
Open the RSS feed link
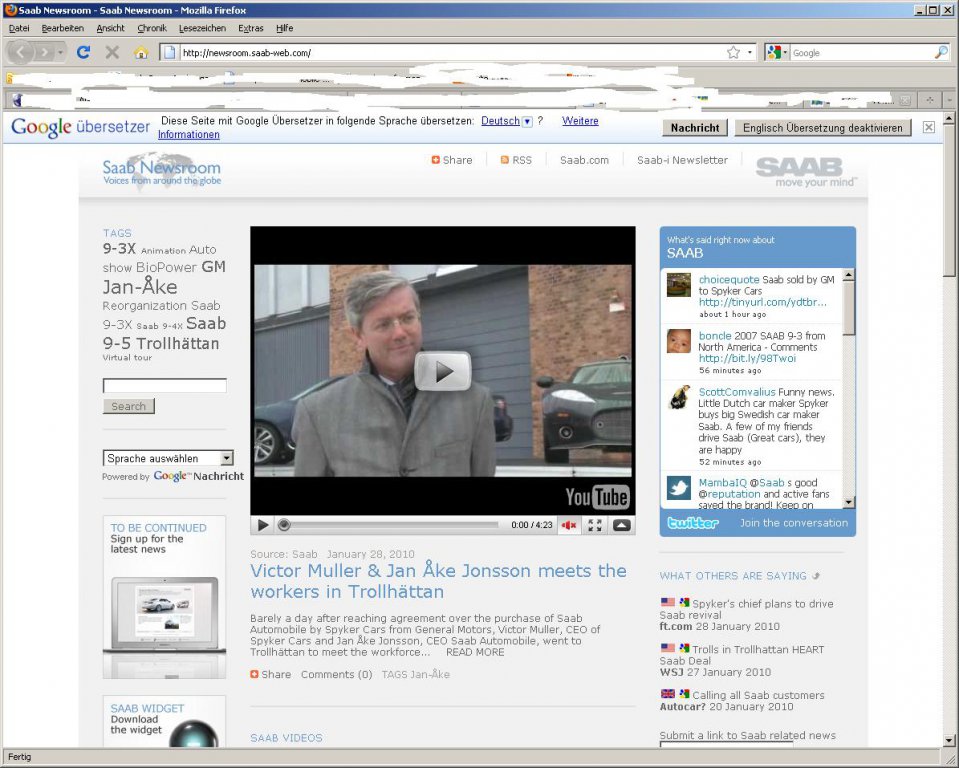pyautogui.click(x=516, y=160)
